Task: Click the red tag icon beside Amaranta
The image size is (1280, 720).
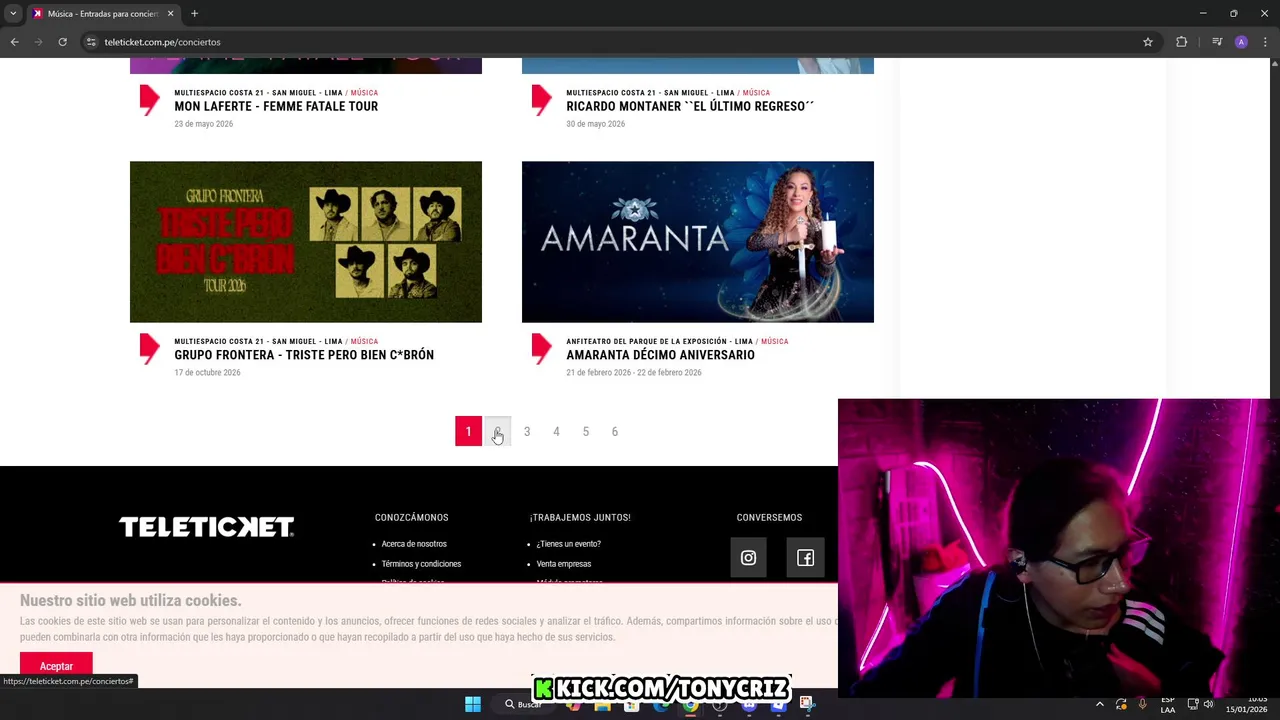Action: (x=541, y=349)
